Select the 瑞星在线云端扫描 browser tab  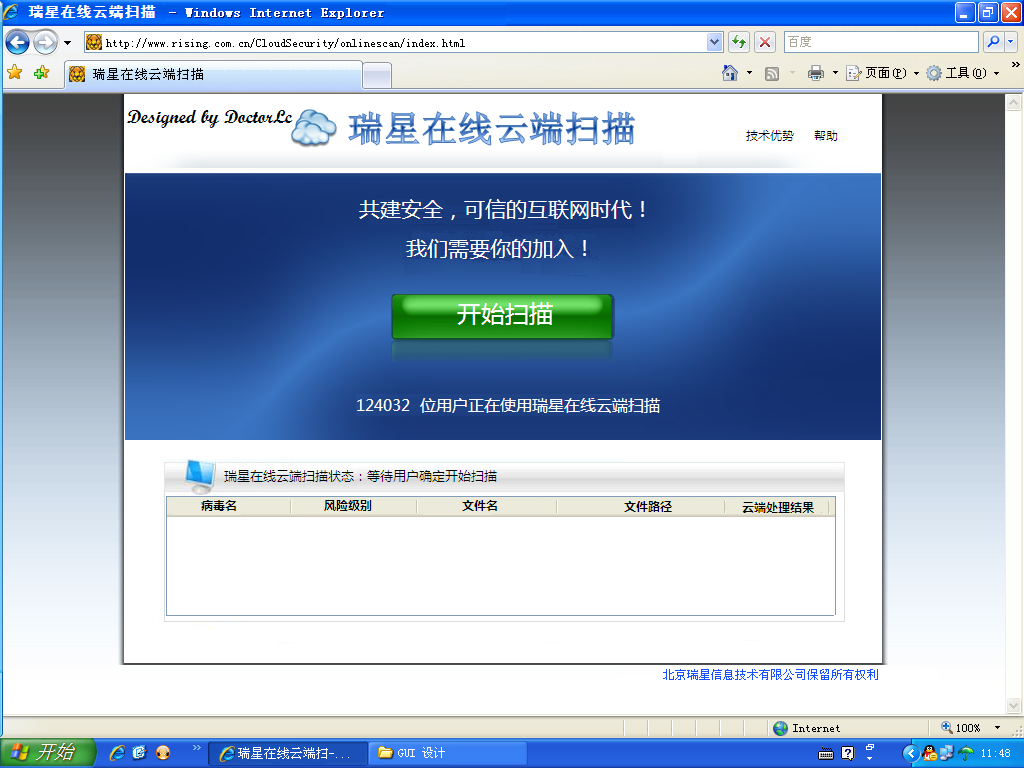pyautogui.click(x=213, y=74)
